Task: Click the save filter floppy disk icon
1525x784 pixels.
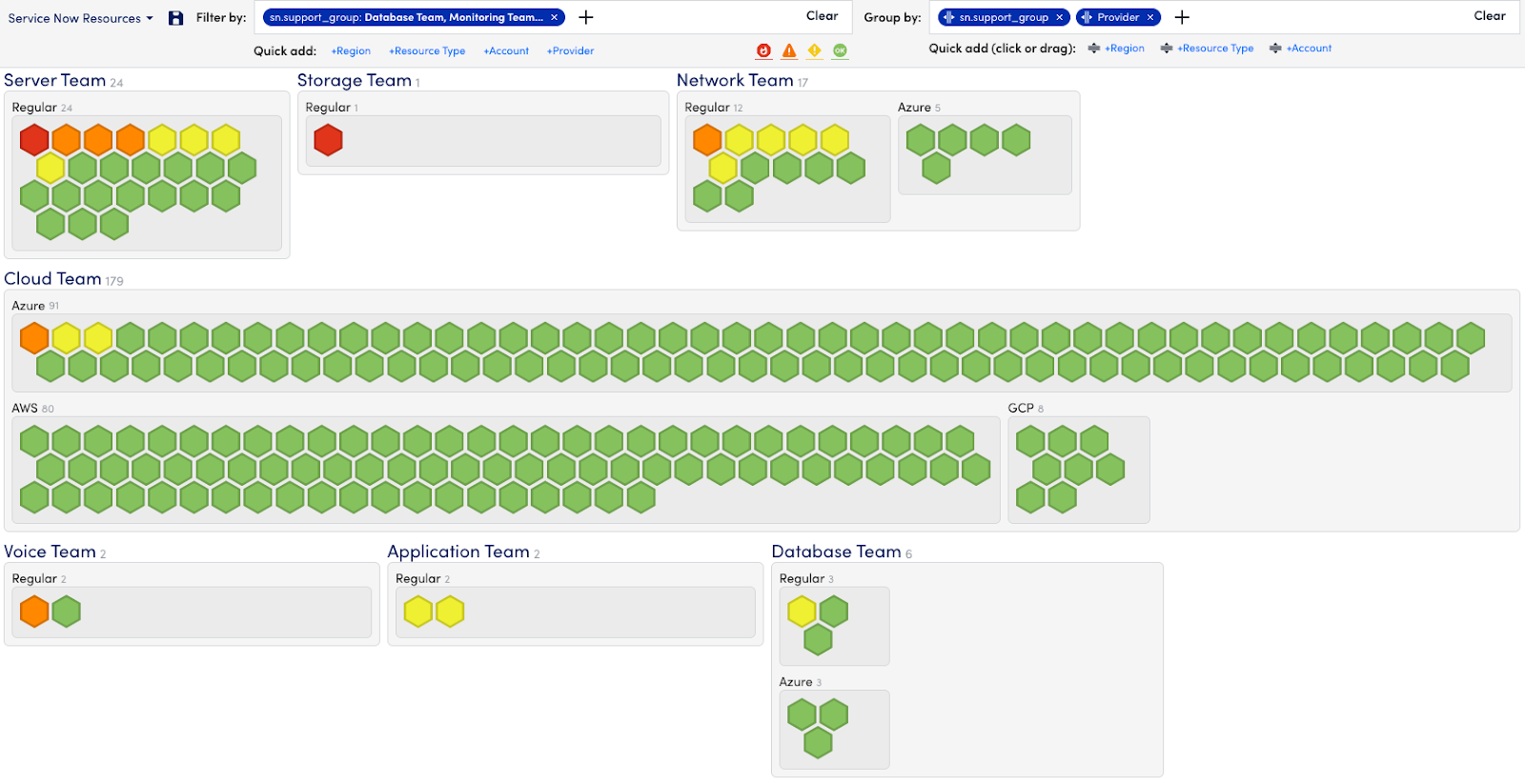Action: (x=175, y=18)
